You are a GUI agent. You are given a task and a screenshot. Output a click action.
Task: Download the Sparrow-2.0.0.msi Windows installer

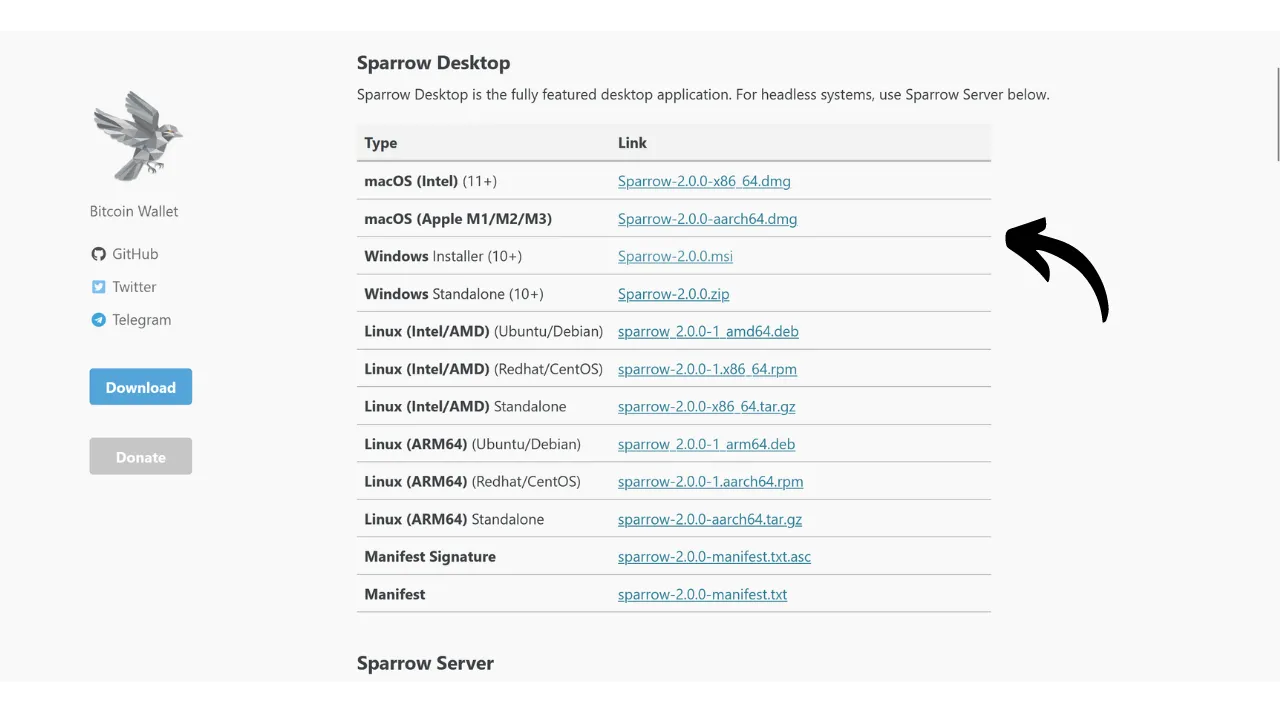click(x=675, y=256)
